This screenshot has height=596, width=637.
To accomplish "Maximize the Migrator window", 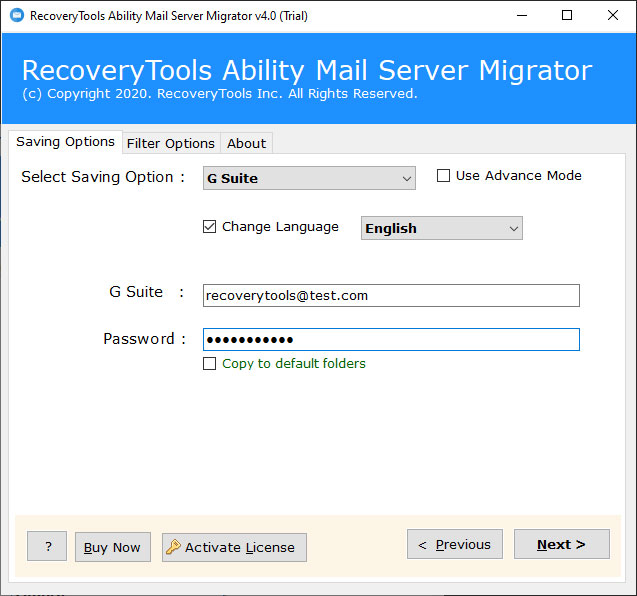I will tap(567, 15).
